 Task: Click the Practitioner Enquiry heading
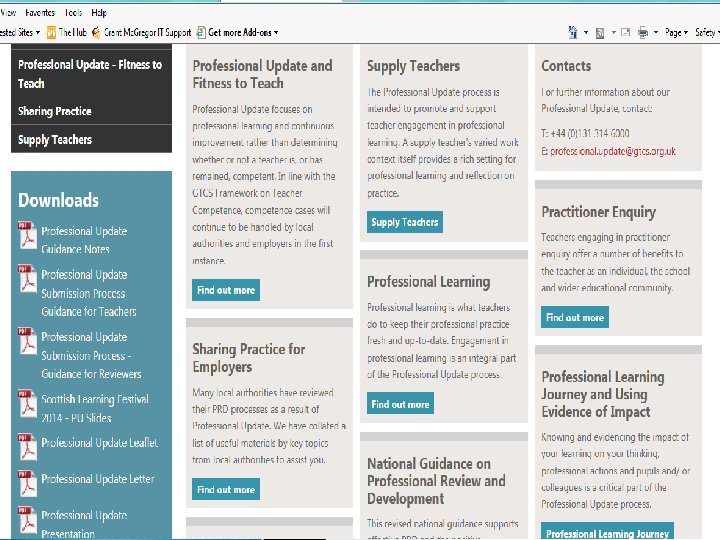coord(598,212)
